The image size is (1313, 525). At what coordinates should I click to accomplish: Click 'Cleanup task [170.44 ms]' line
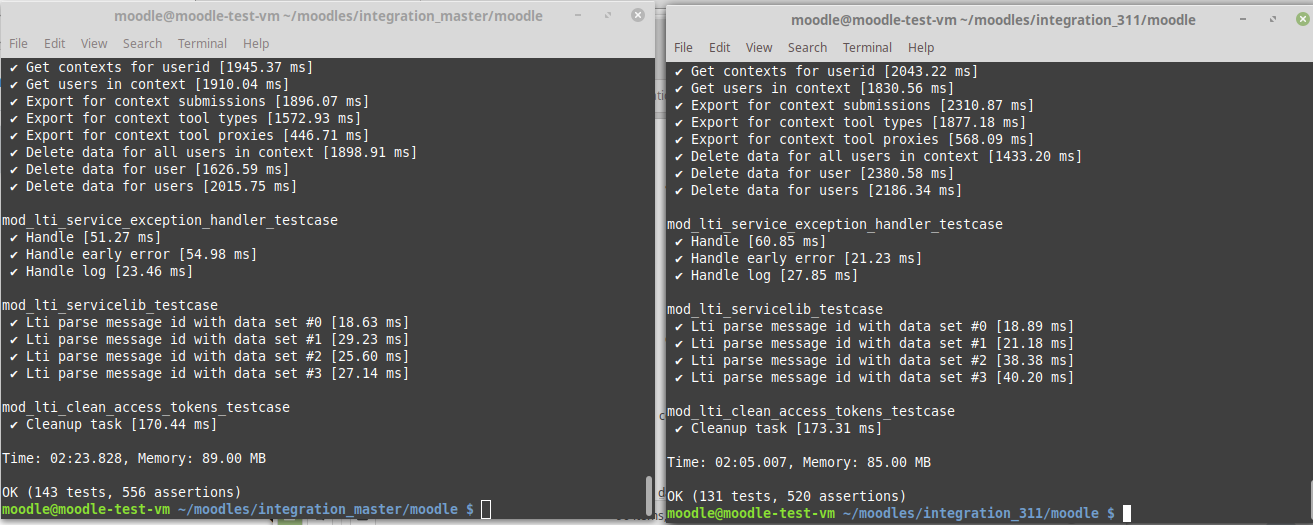point(112,424)
